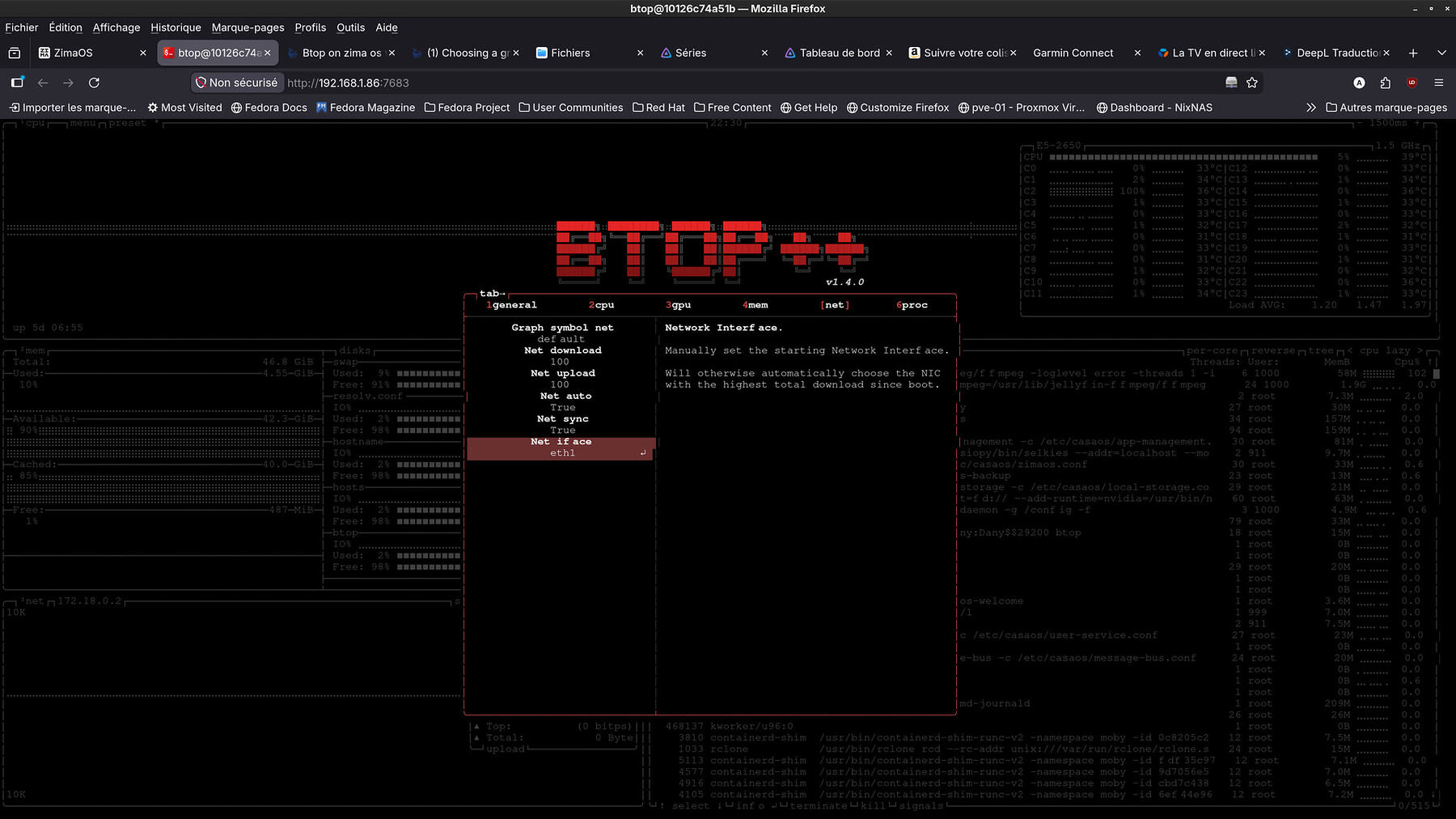Go forward to the next page
Image resolution: width=1456 pixels, height=819 pixels.
[68, 83]
